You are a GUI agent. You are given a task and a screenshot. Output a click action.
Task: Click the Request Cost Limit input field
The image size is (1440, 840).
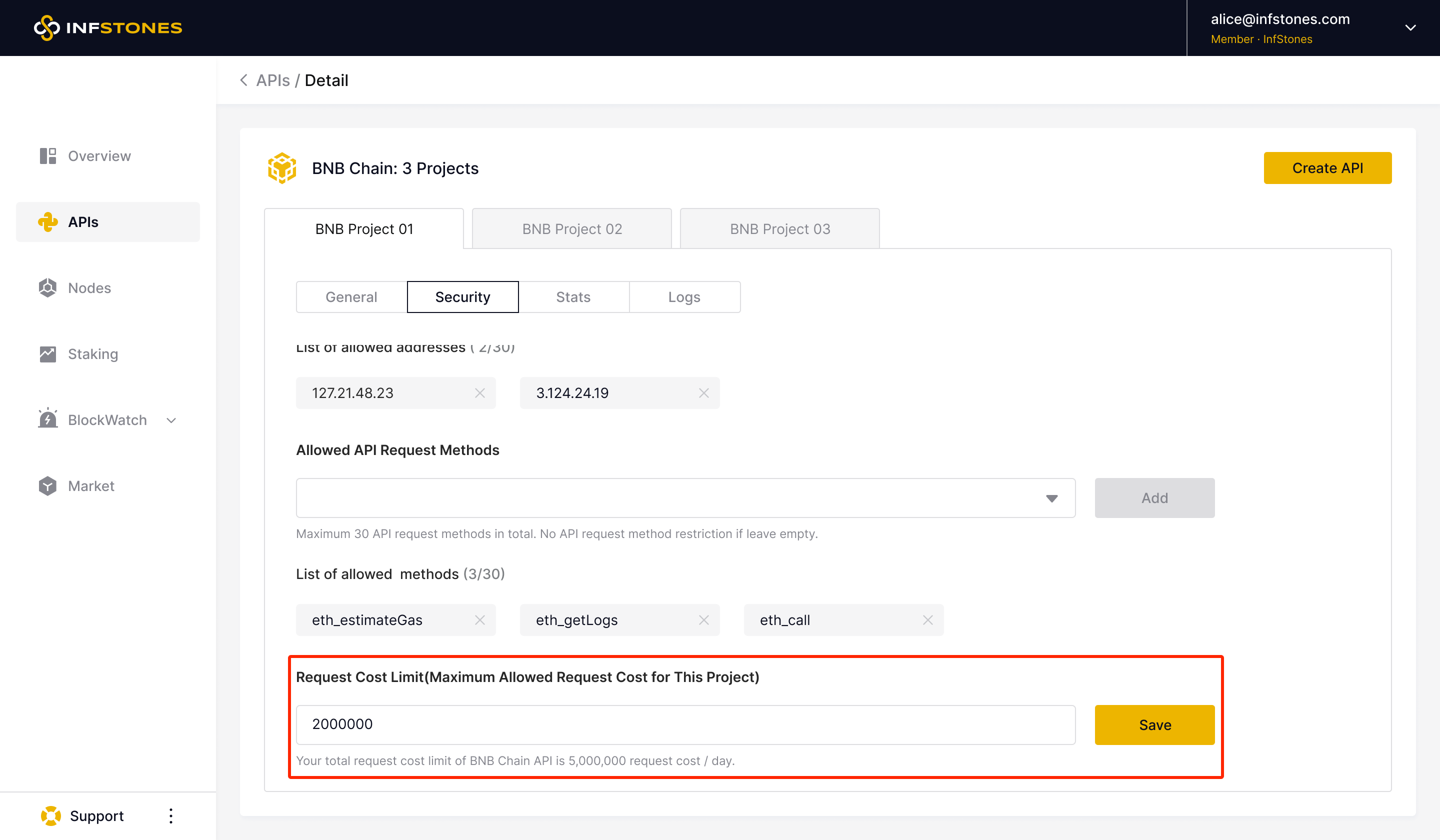[x=685, y=725]
